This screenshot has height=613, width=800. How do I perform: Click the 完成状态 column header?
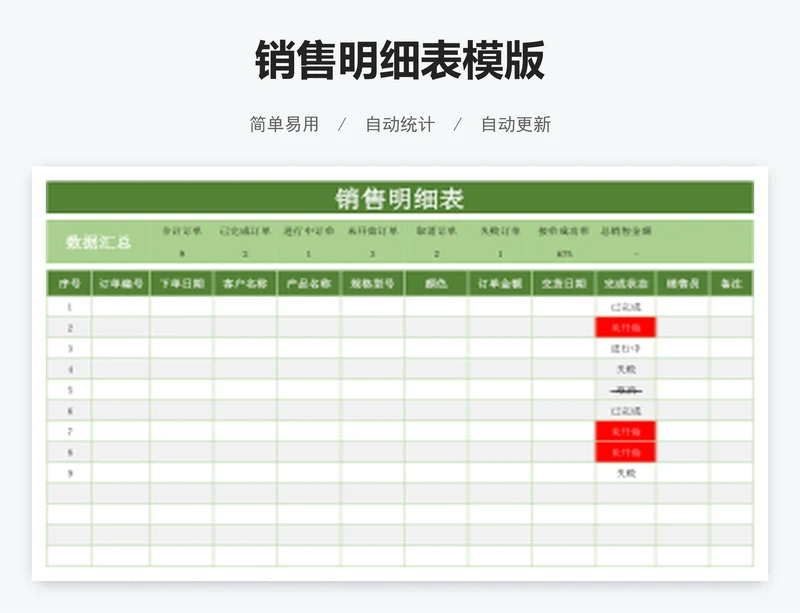(x=626, y=283)
